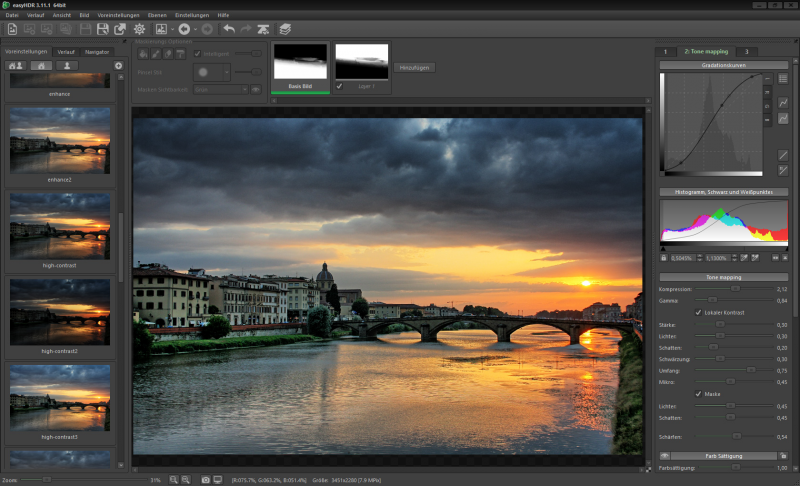Open the Masken Sichtbarkeit dropdown
The width and height of the screenshot is (800, 486).
(x=222, y=89)
